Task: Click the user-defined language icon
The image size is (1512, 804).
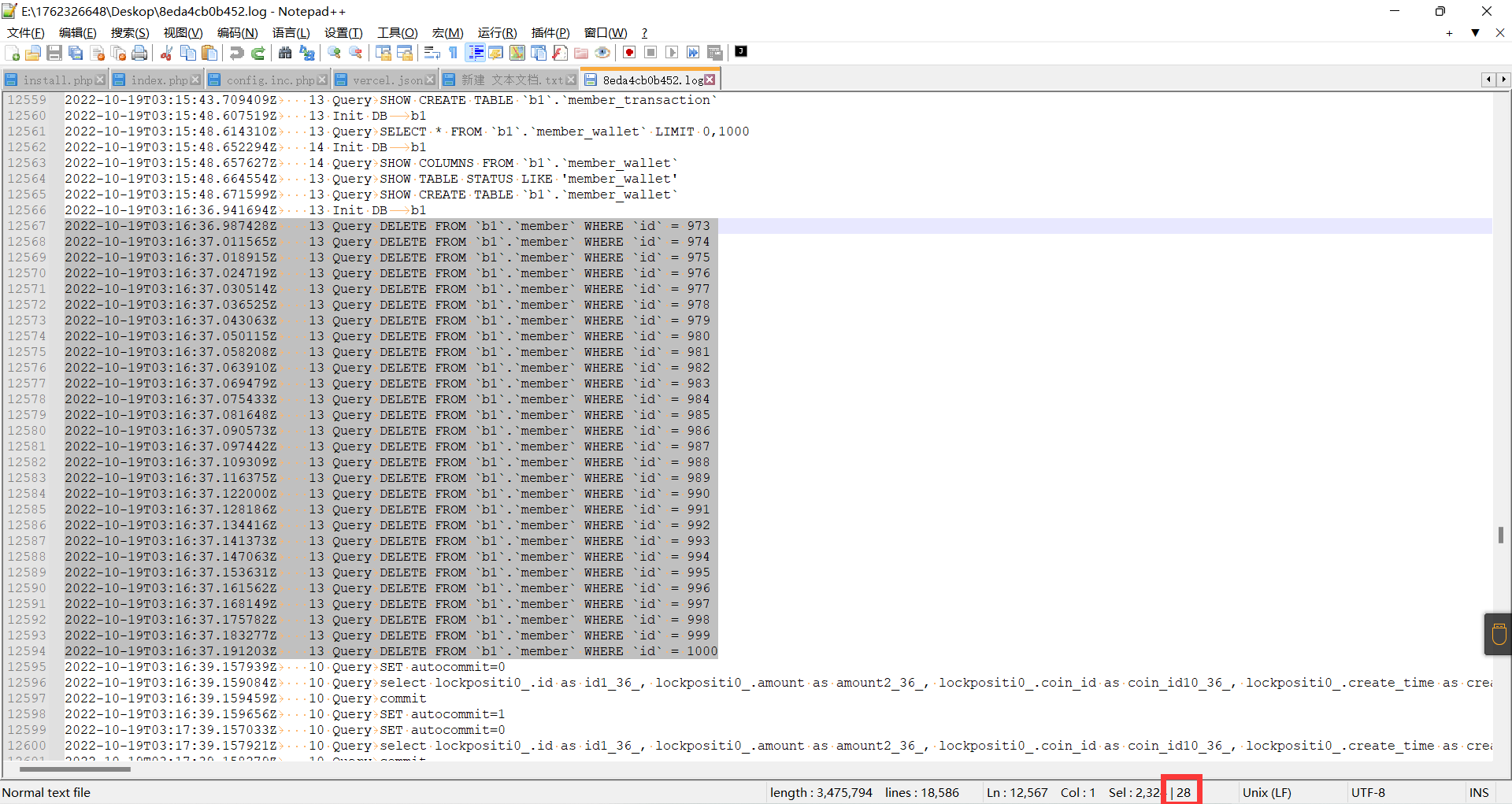Action: (x=496, y=53)
